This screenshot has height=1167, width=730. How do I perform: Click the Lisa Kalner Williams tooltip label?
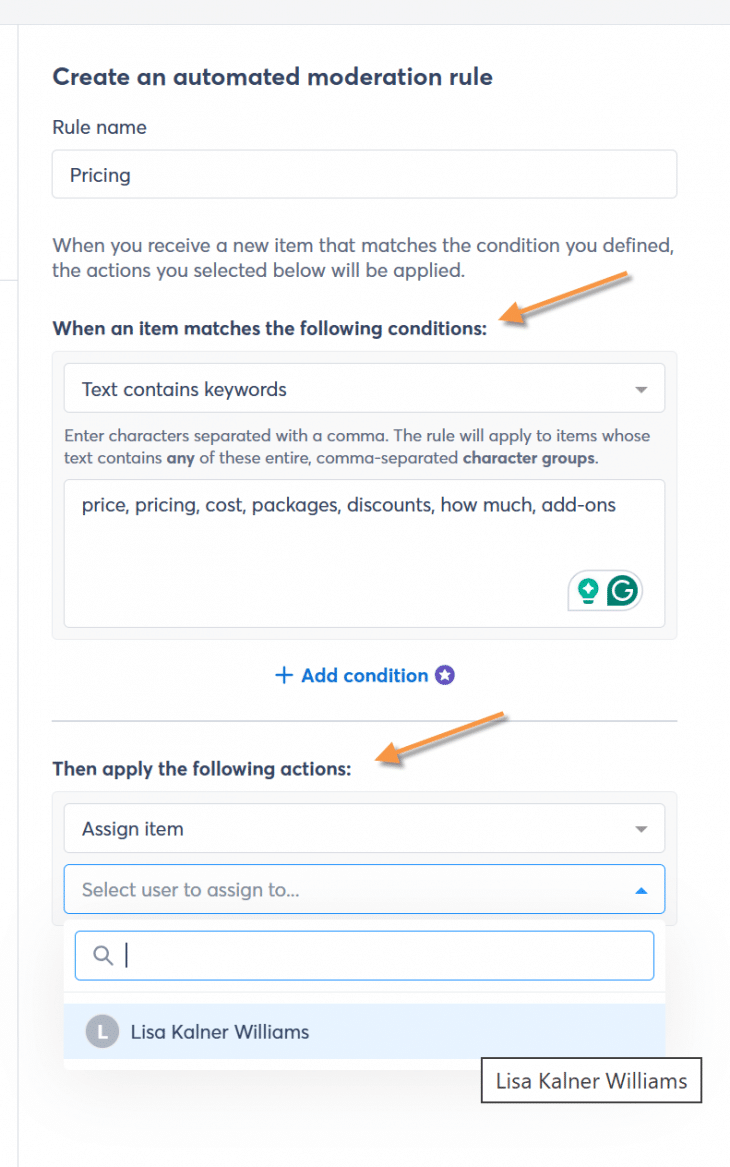point(592,1080)
